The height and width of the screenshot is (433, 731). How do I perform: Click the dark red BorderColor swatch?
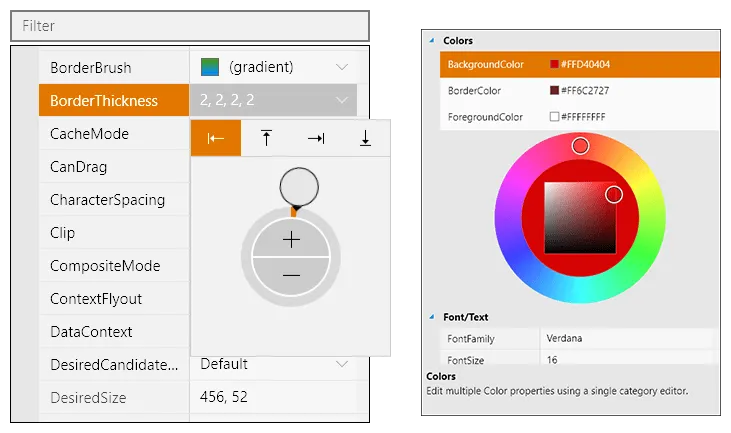click(554, 90)
